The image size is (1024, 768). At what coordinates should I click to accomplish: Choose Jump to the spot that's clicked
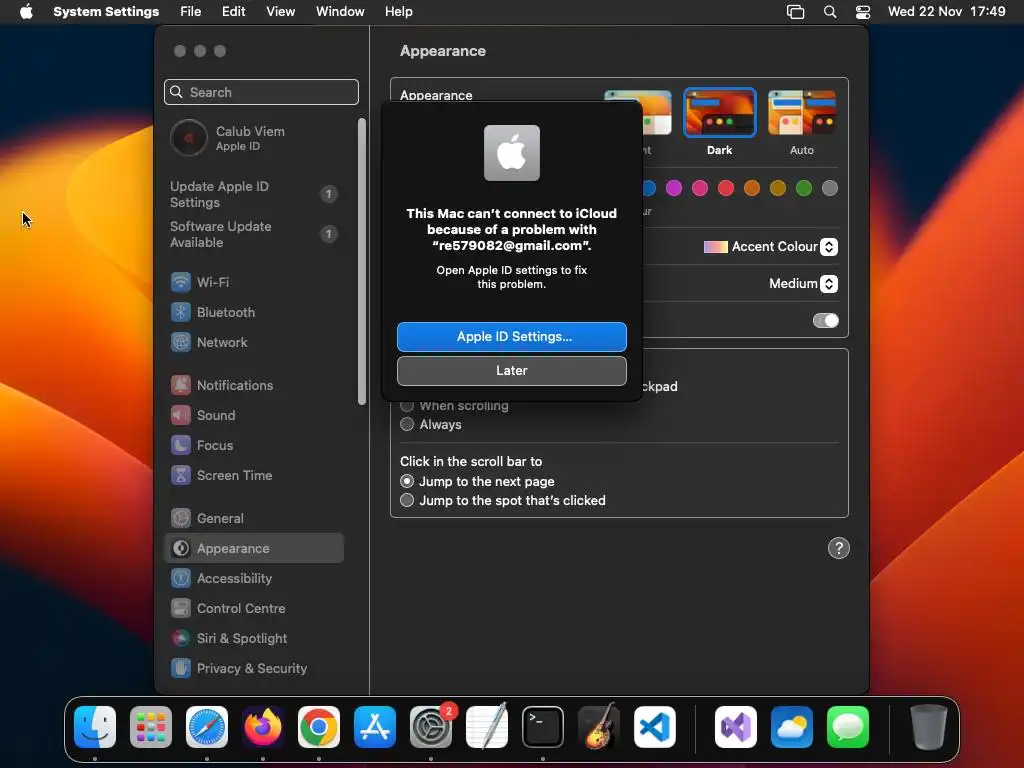coord(407,500)
